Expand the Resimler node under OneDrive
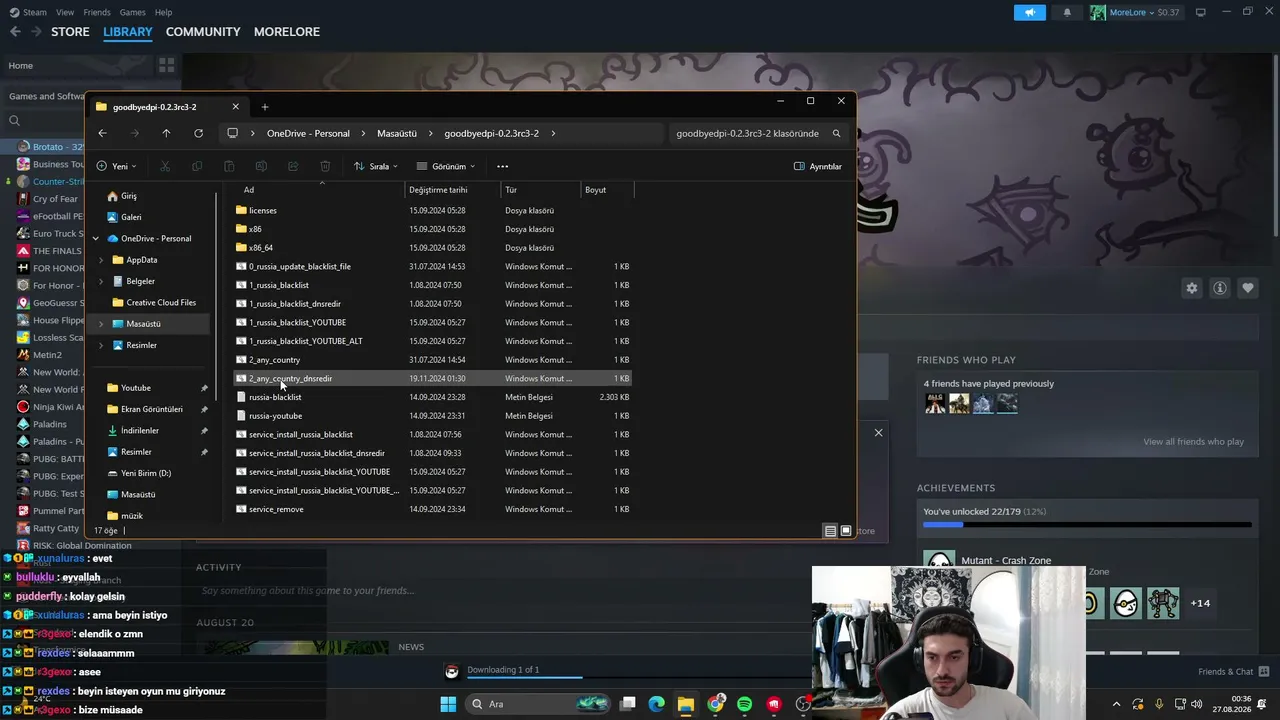Image resolution: width=1280 pixels, height=720 pixels. point(101,345)
